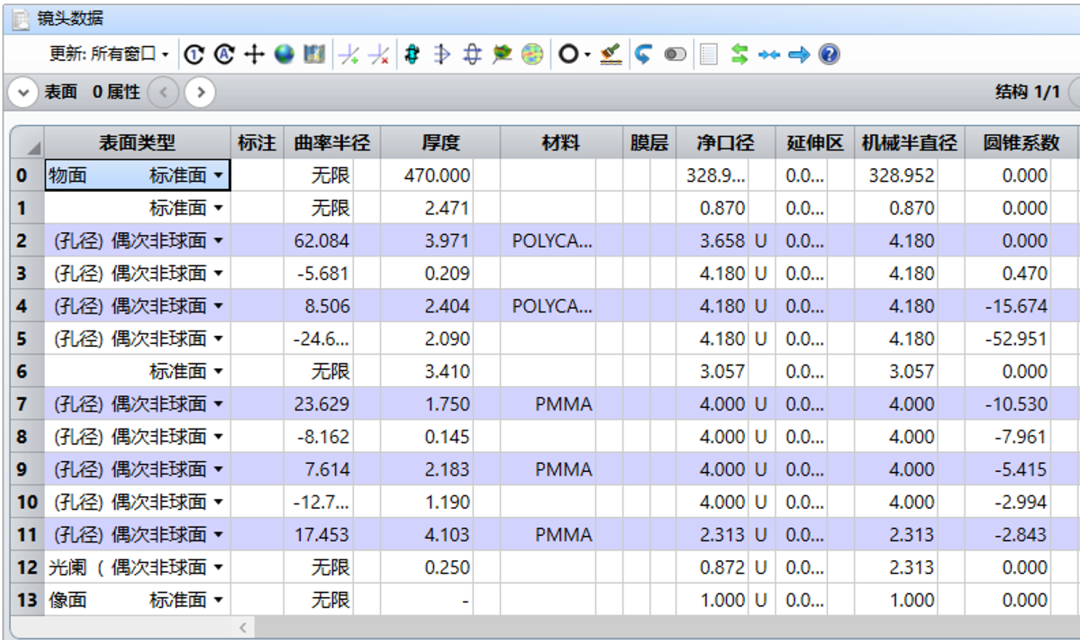Viewport: 1080px width, 640px height.
Task: Open help with the blue question mark
Action: pos(829,54)
